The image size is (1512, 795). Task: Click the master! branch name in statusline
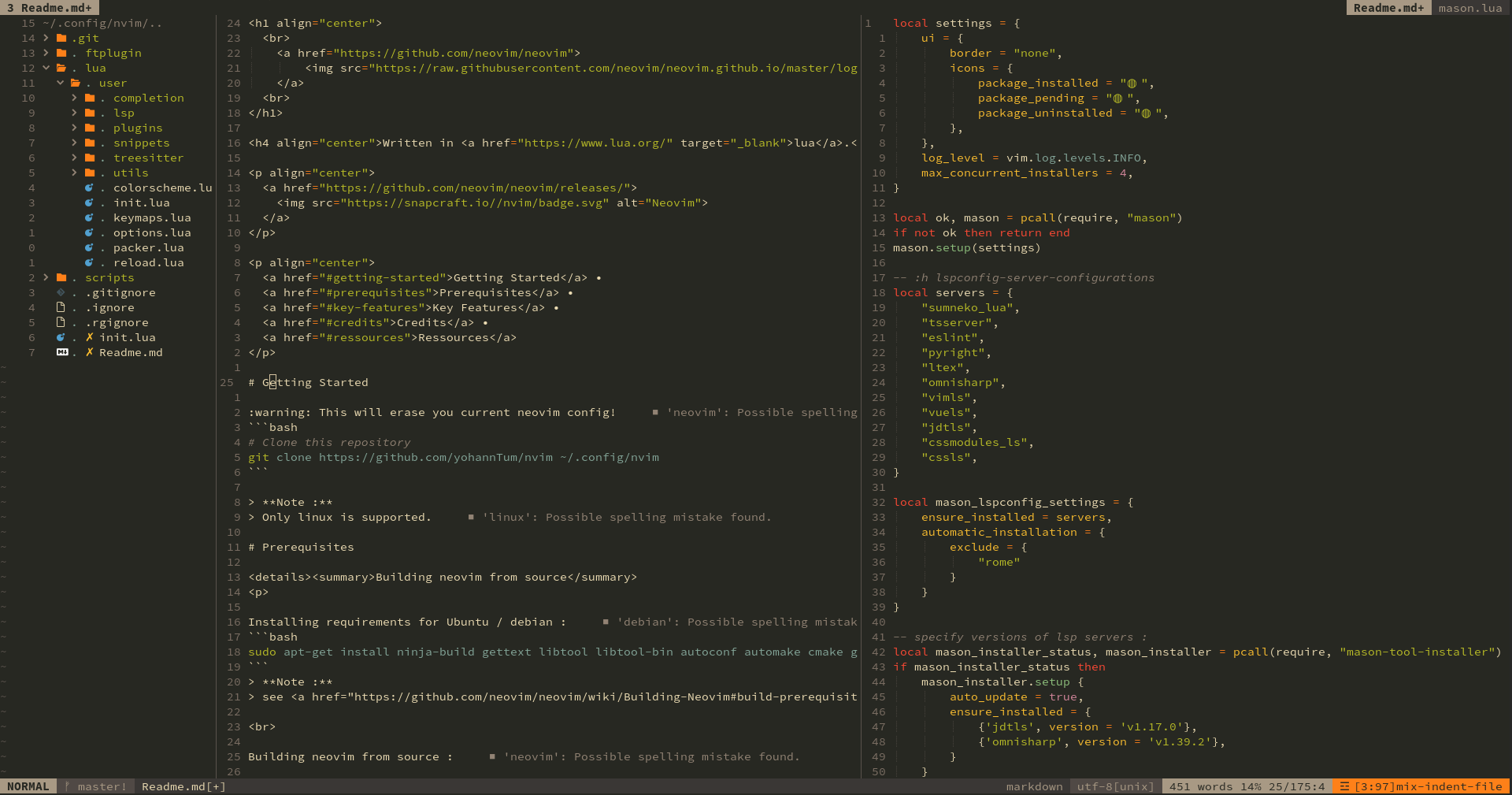point(102,786)
